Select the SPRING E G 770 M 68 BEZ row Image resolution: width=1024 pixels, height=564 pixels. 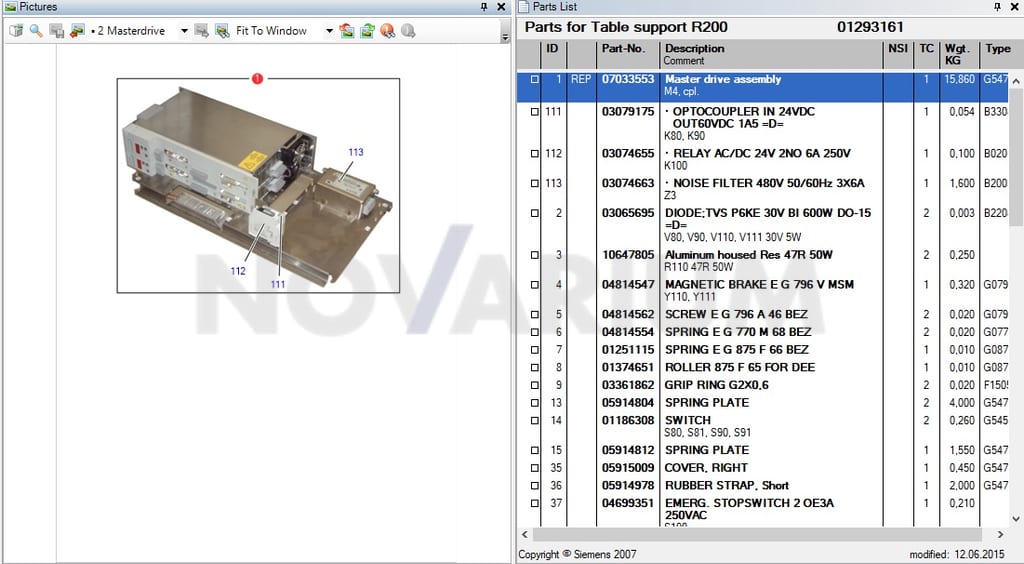click(763, 332)
